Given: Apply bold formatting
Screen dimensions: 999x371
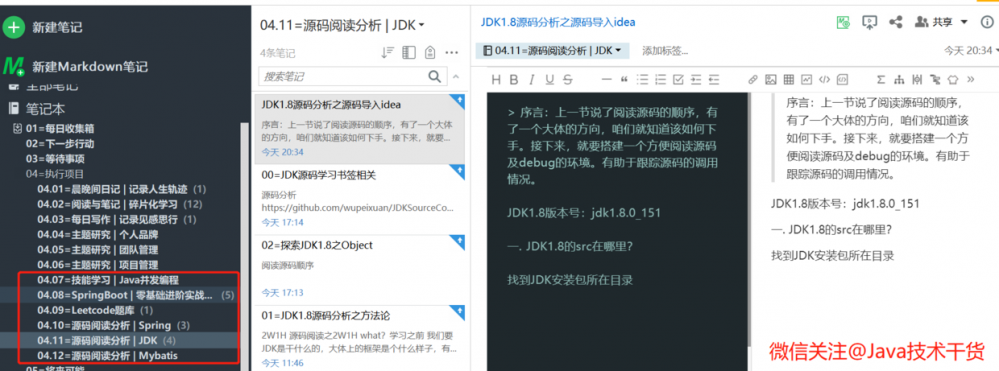Looking at the screenshot, I should click(514, 80).
